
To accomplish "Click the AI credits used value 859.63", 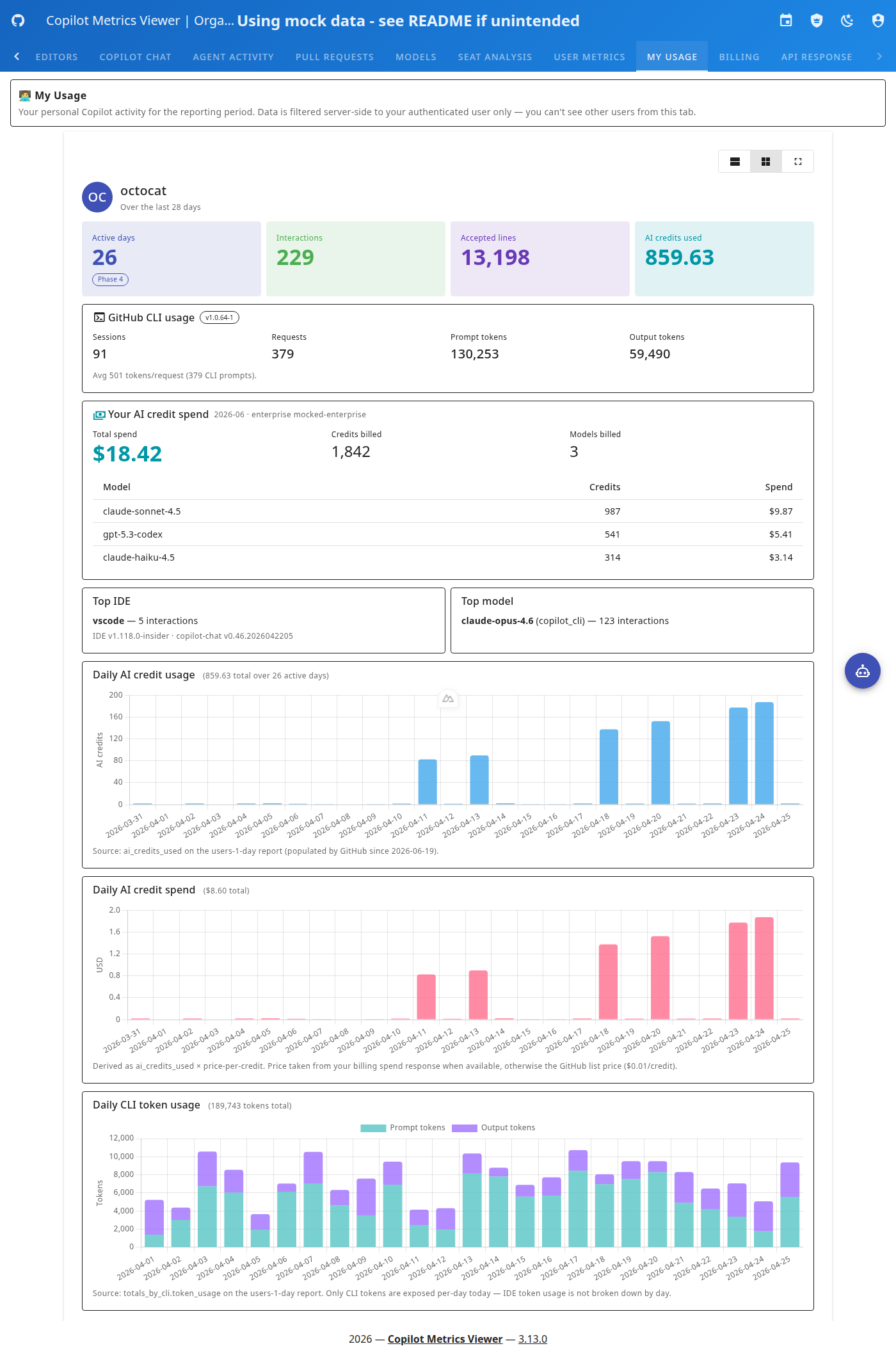I will coord(679,257).
